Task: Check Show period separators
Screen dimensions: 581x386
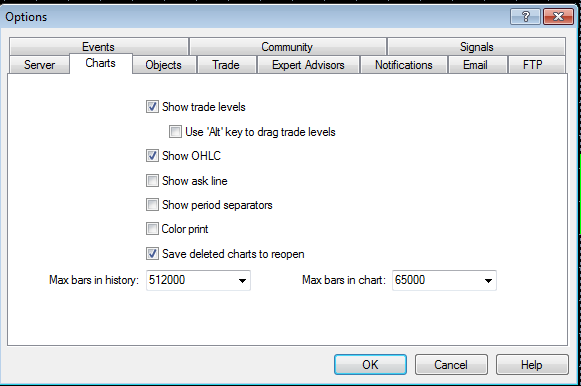Action: [152, 204]
